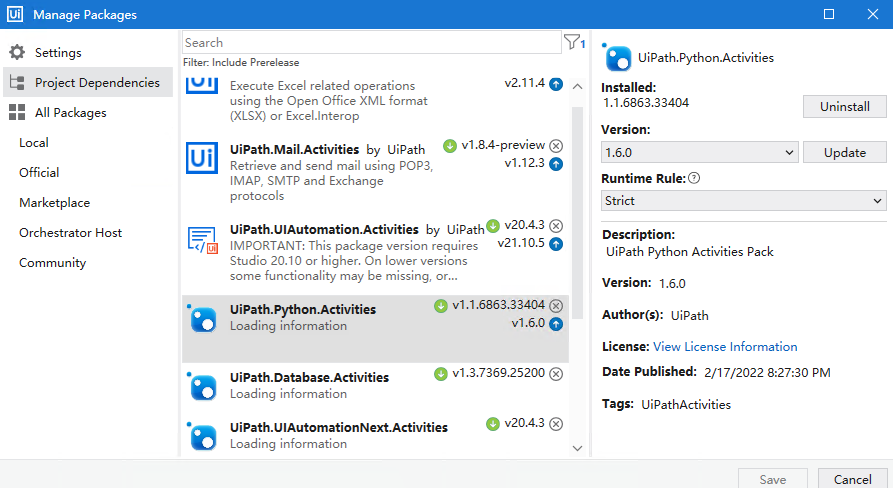Click the Project Dependencies tree icon
This screenshot has height=488, width=893.
click(x=17, y=83)
